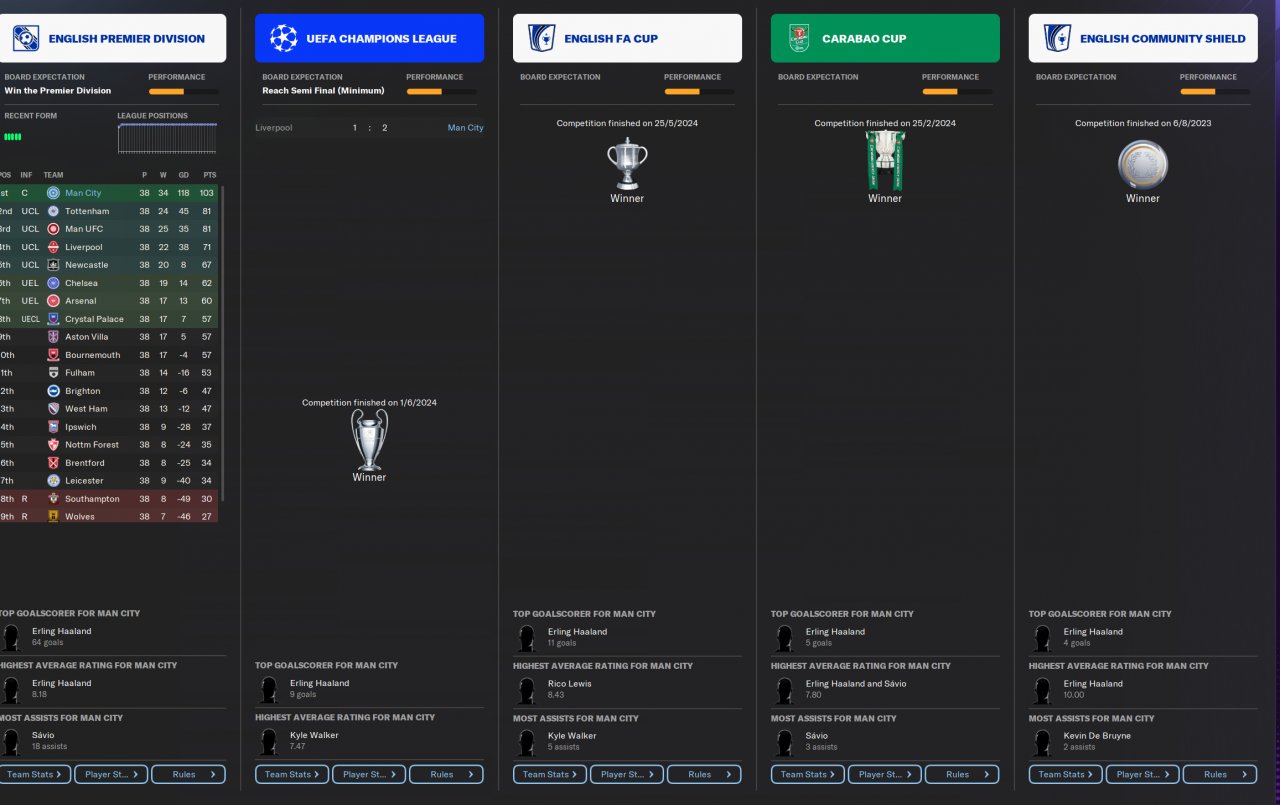
Task: Click the Liverpool row in league table
Action: 109,247
